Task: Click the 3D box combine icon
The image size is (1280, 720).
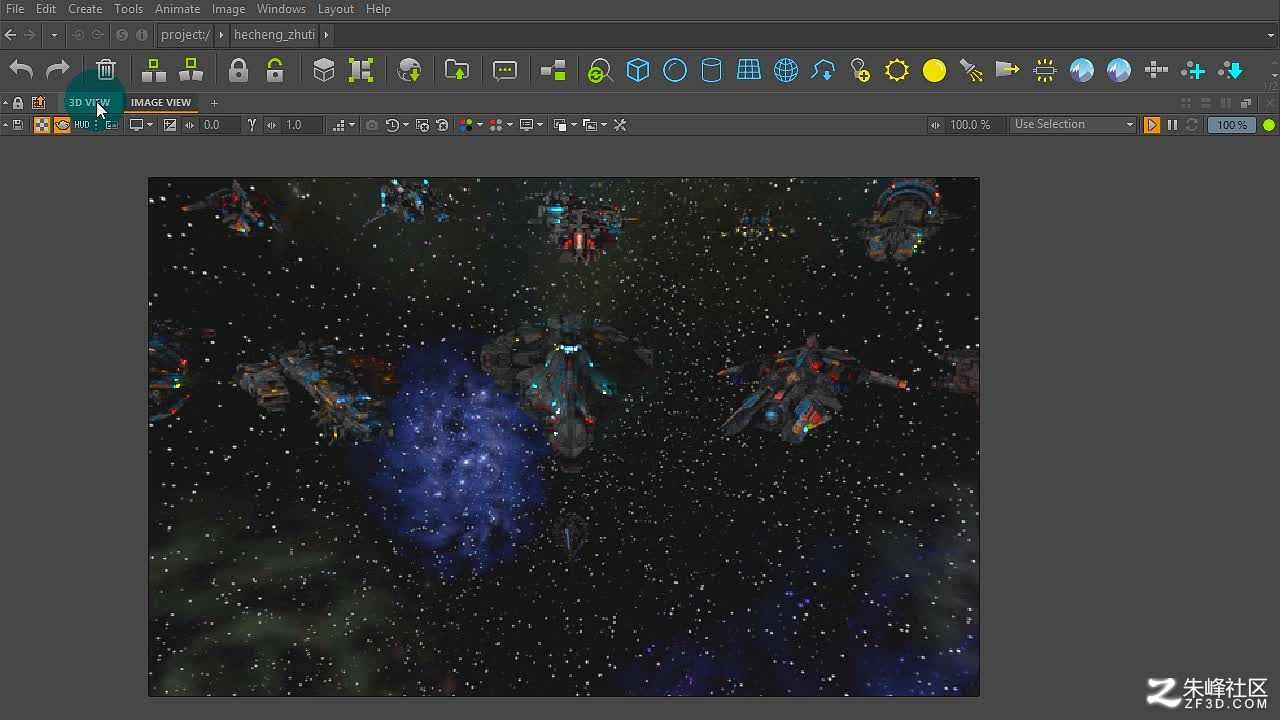Action: pyautogui.click(x=323, y=70)
